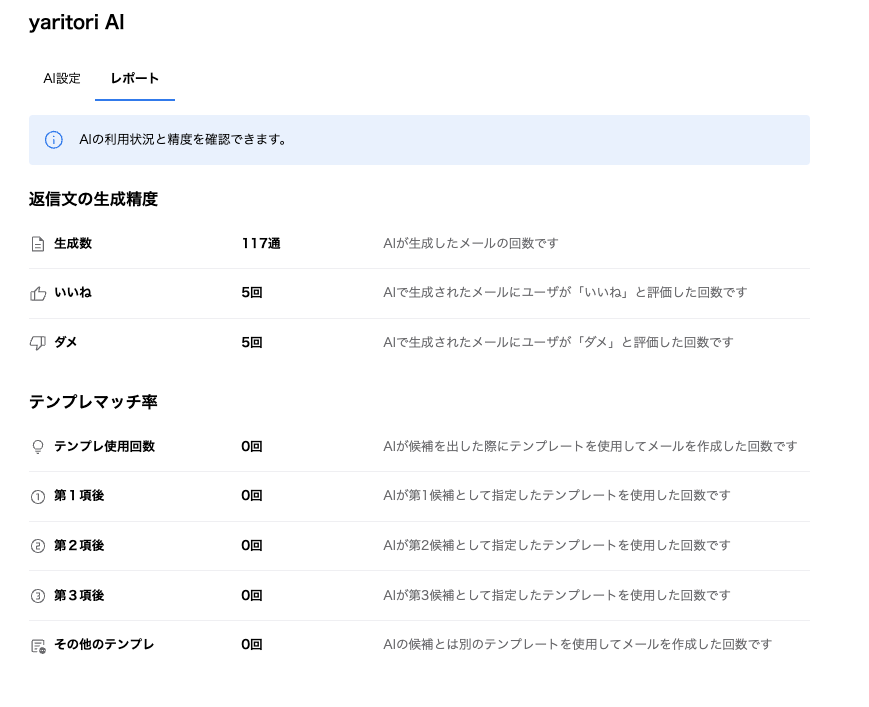Click the 117通 generated count value
This screenshot has width=869, height=707.
(x=260, y=243)
